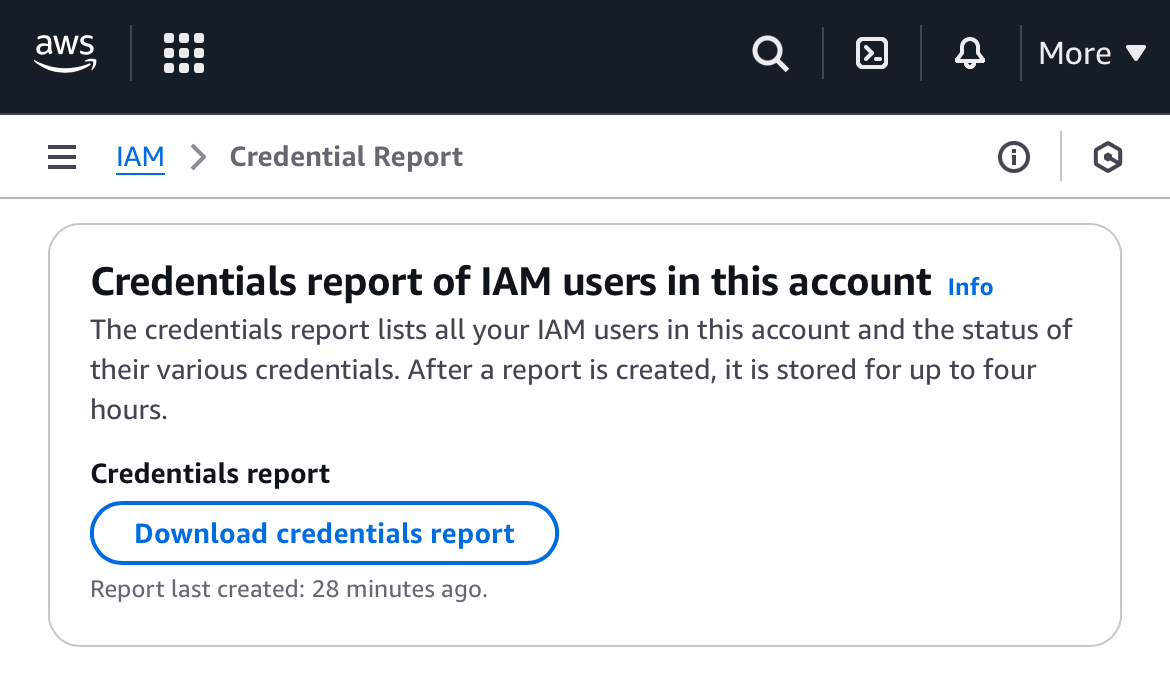
Task: Click the triangle arrow beside More
Action: click(x=1135, y=53)
